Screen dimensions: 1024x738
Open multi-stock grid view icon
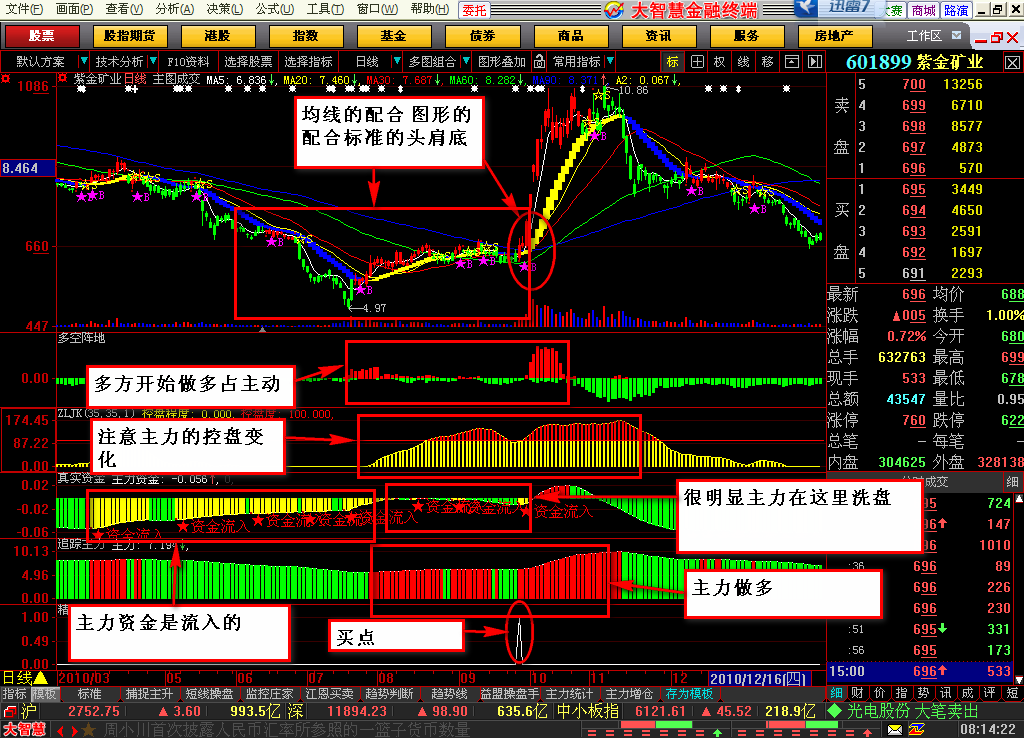point(697,61)
